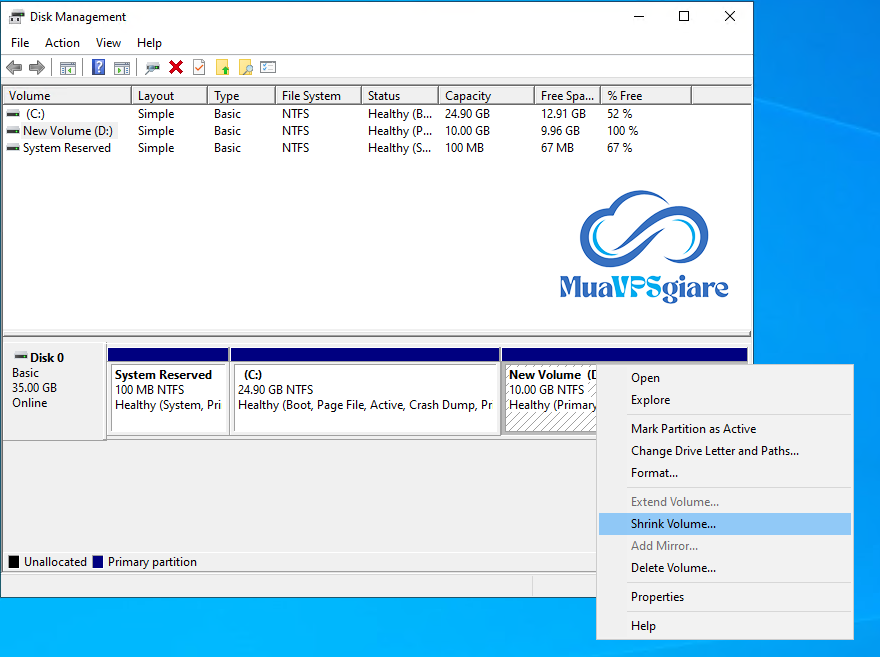
Task: Open Help via blue question mark icon
Action: pos(98,68)
